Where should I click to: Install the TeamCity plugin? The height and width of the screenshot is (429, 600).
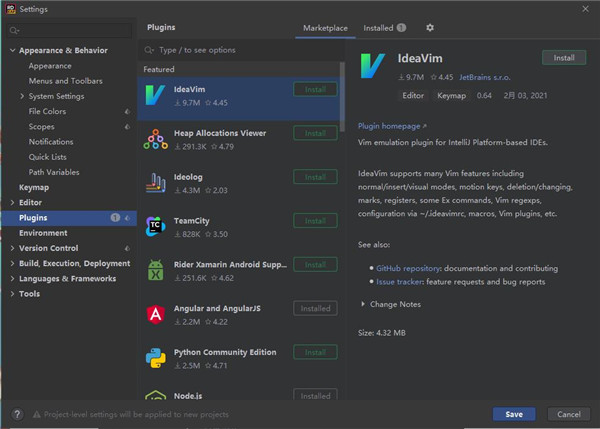(x=315, y=221)
